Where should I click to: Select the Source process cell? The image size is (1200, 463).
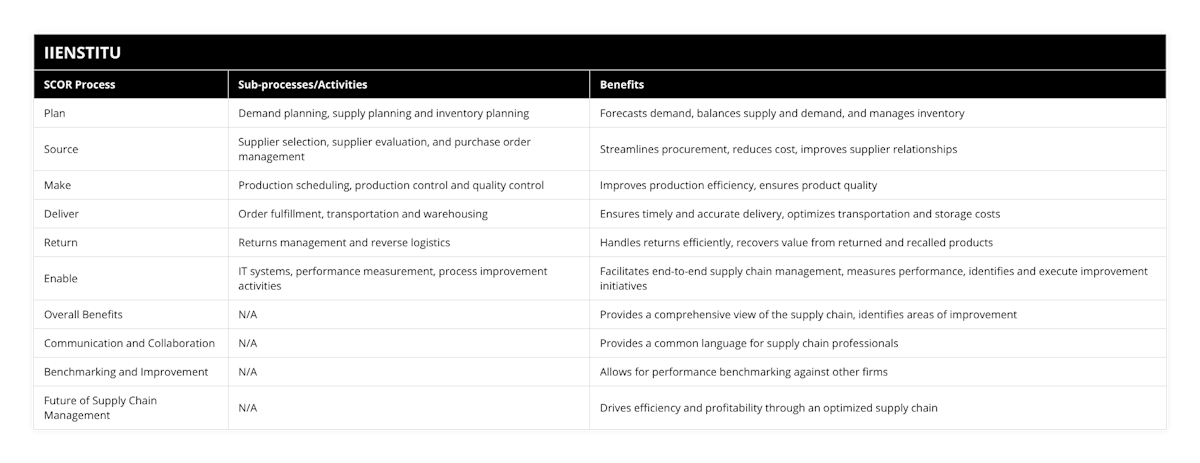tap(61, 149)
